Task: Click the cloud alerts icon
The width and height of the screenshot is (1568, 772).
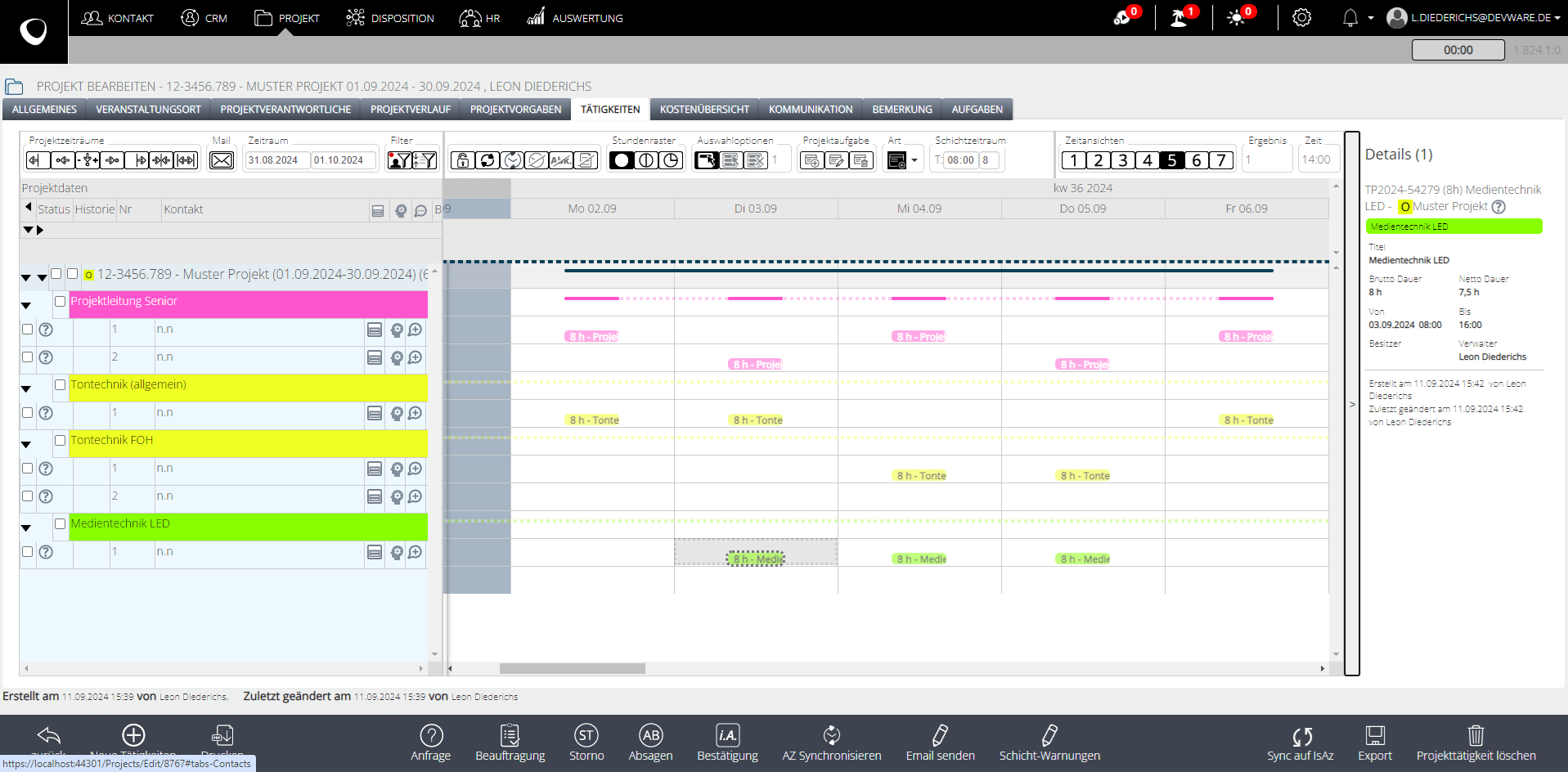Action: coord(1122,17)
